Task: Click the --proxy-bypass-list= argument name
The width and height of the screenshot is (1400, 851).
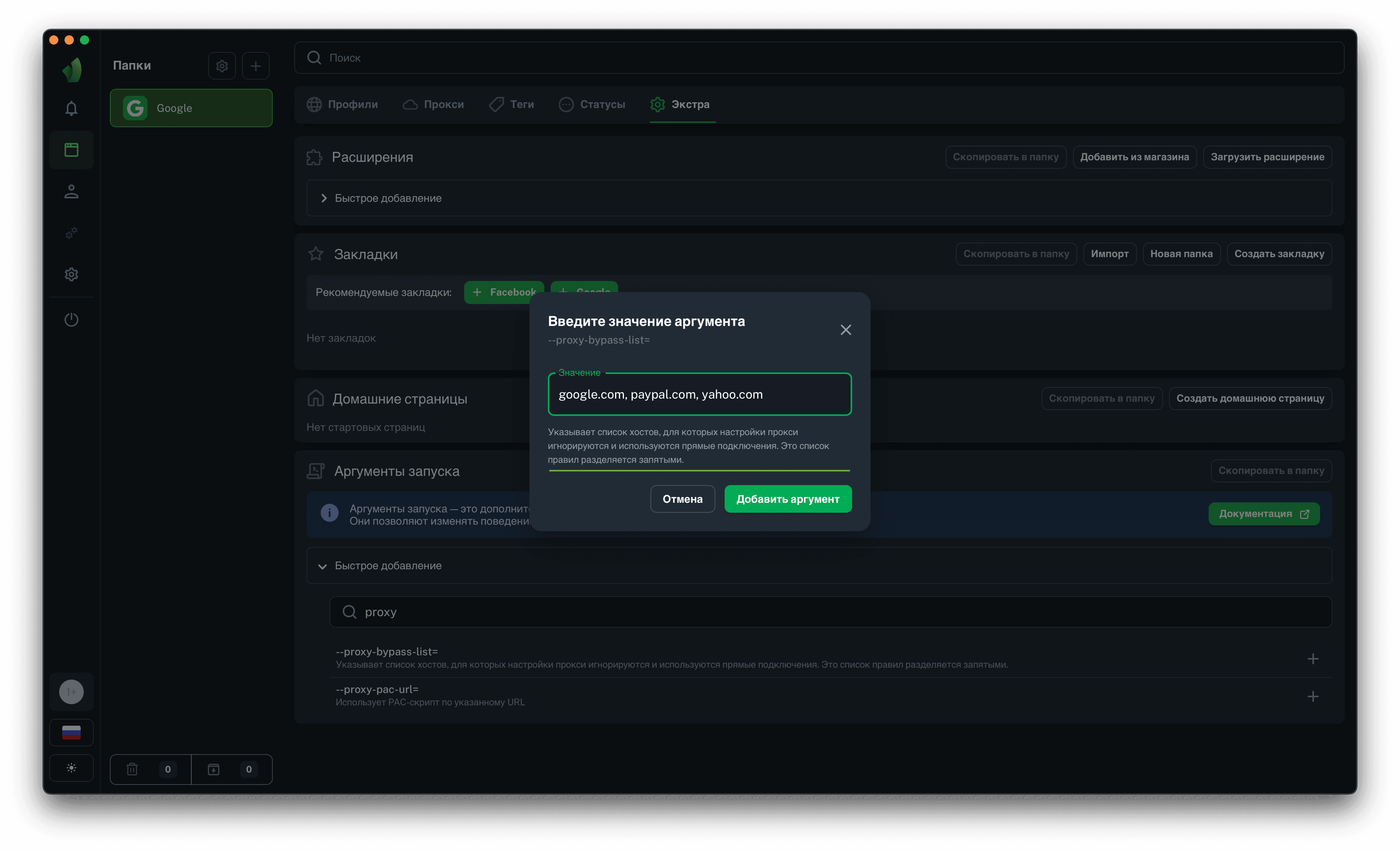Action: pos(386,652)
